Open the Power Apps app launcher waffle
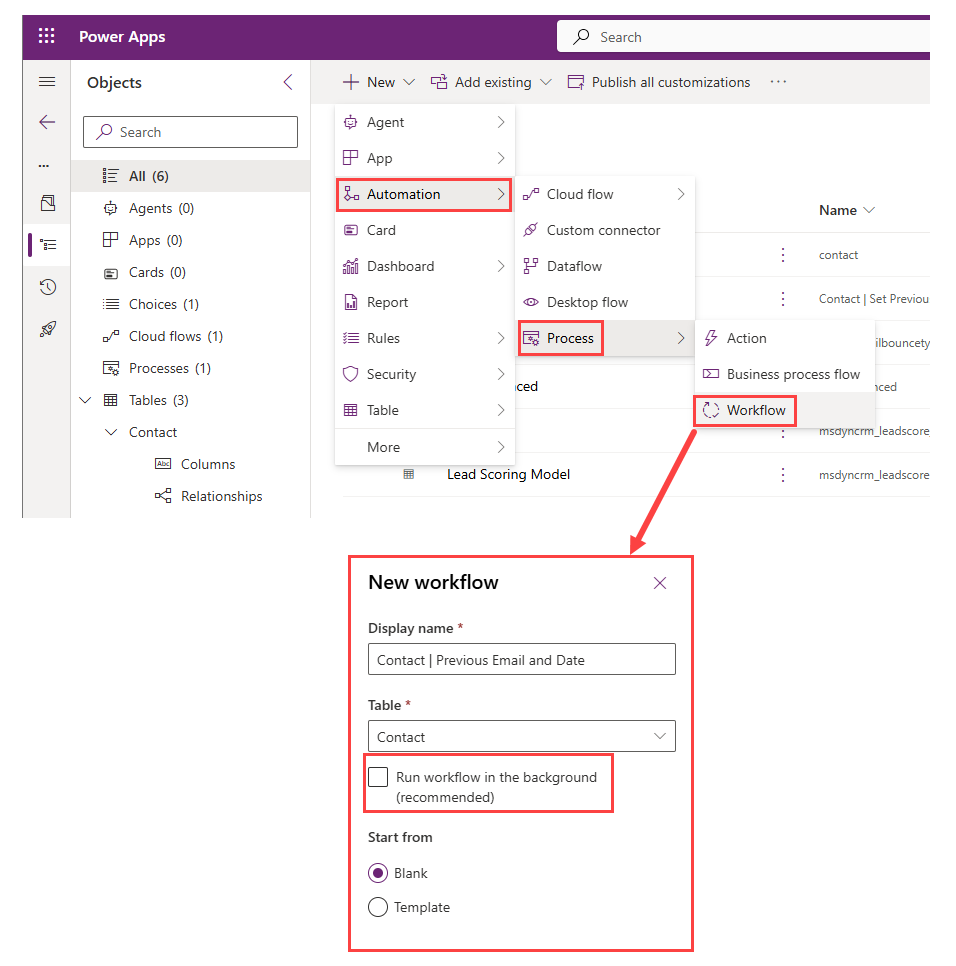Screen dimensions: 956x966 click(46, 36)
